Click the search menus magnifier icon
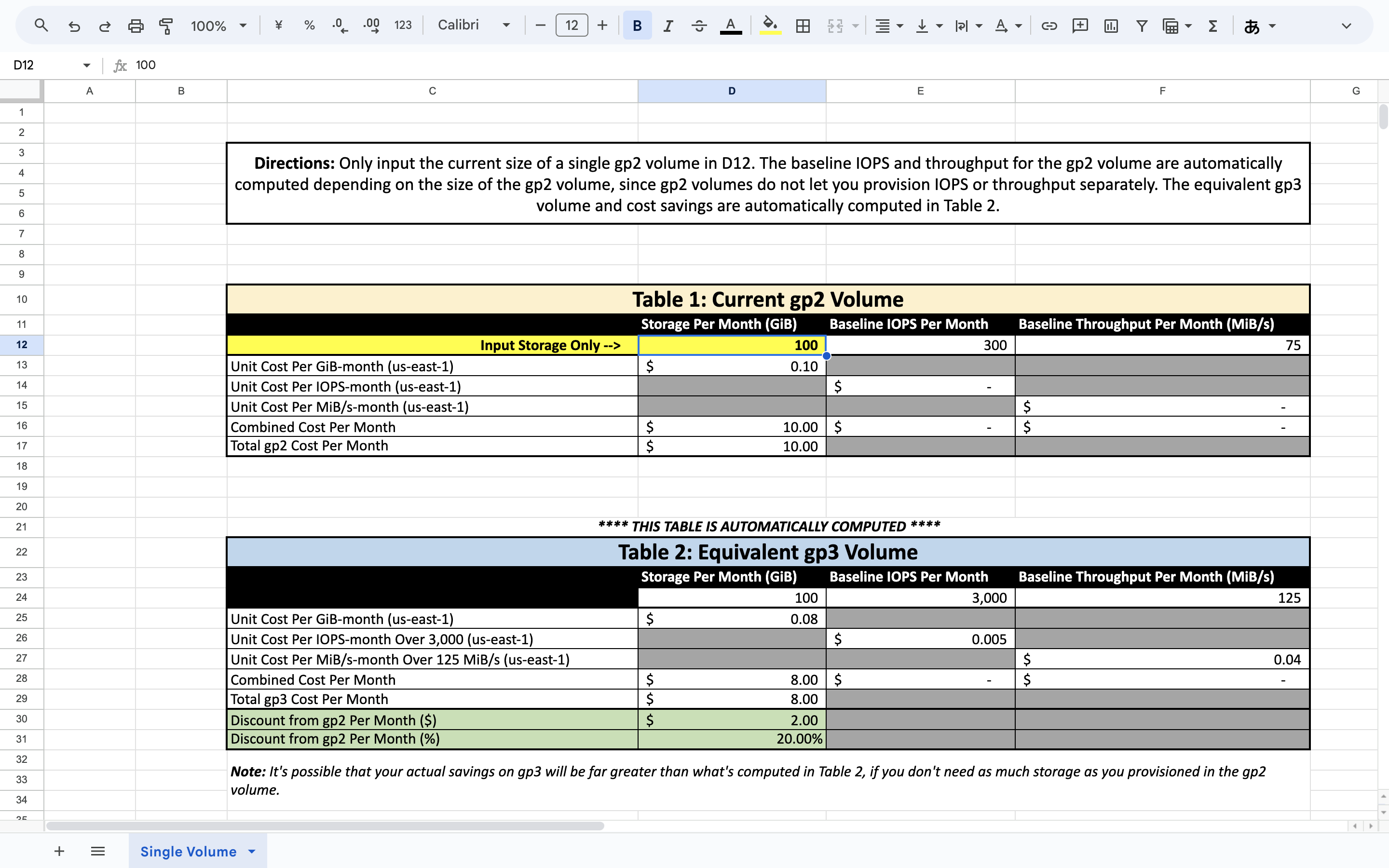 [41, 25]
